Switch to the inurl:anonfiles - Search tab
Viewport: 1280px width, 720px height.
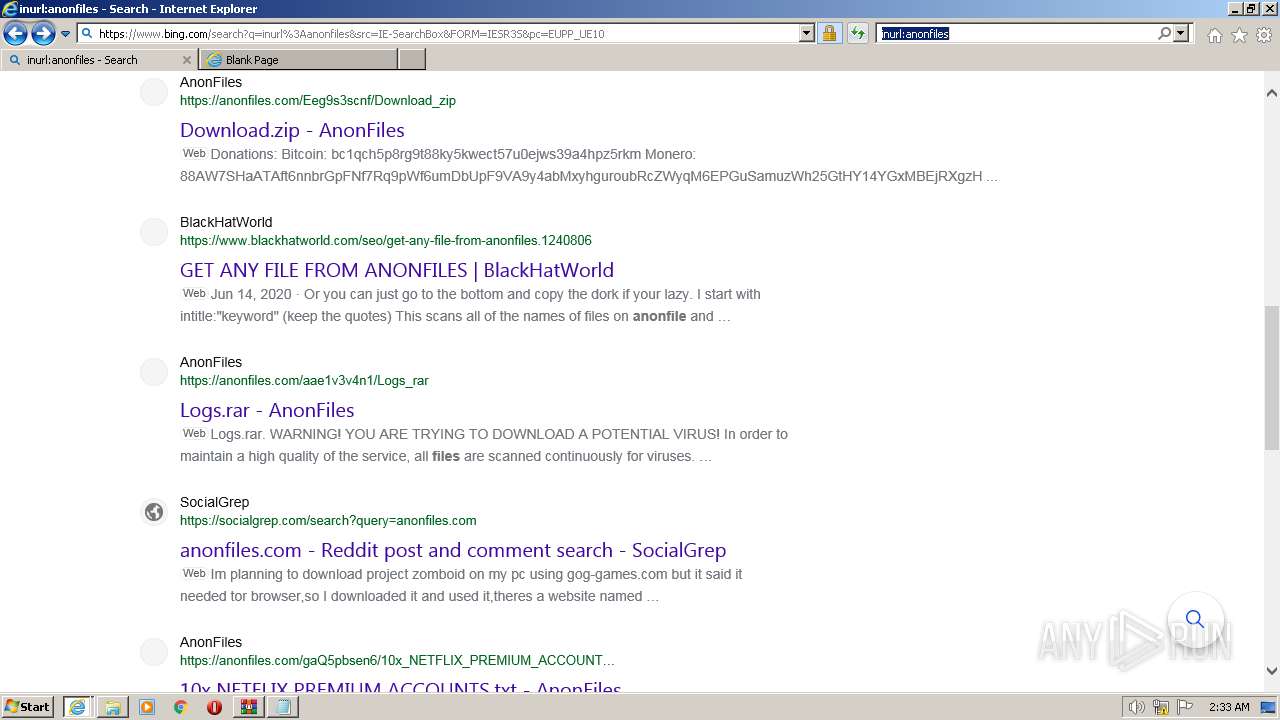pos(99,60)
